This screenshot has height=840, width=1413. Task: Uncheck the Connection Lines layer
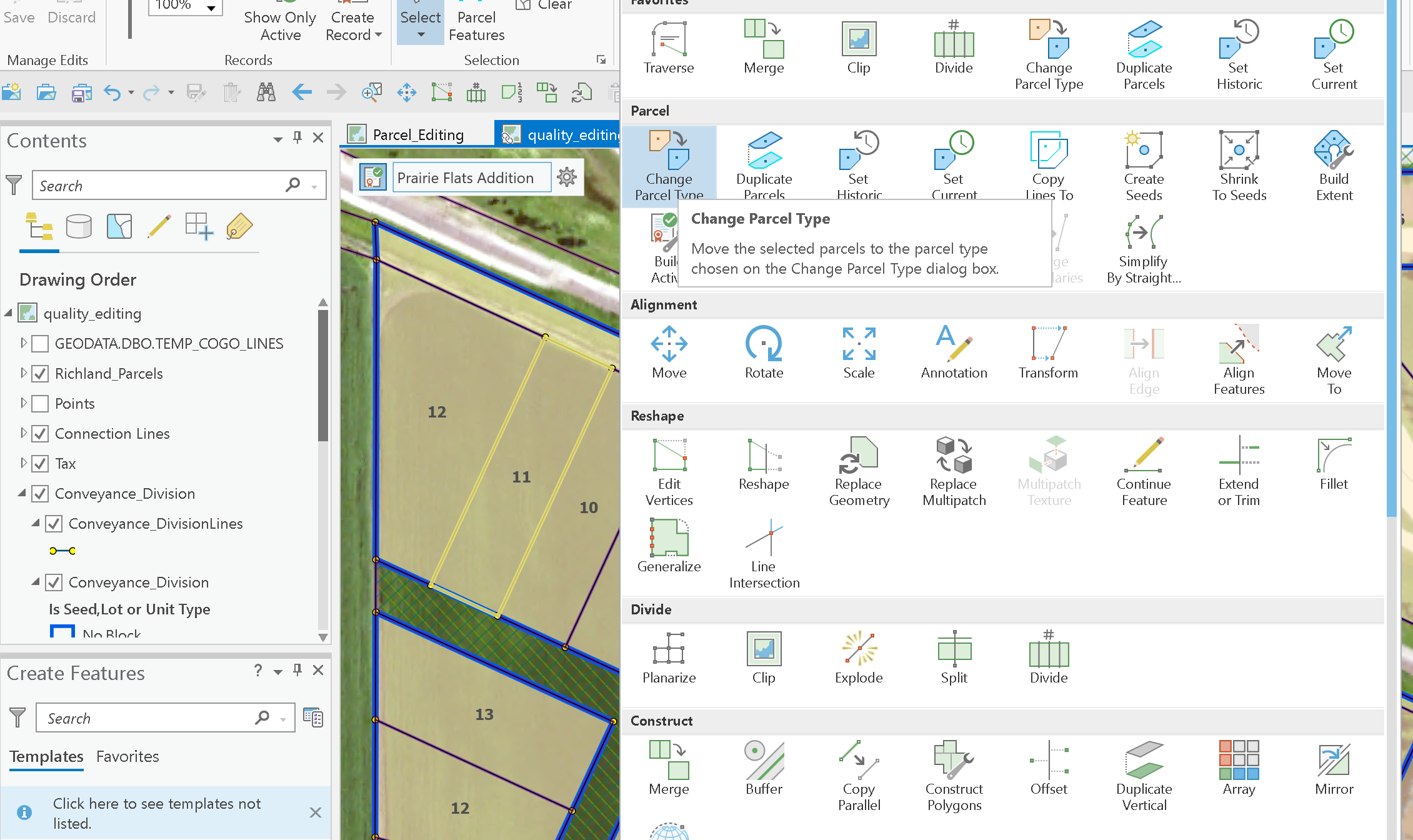click(x=39, y=433)
